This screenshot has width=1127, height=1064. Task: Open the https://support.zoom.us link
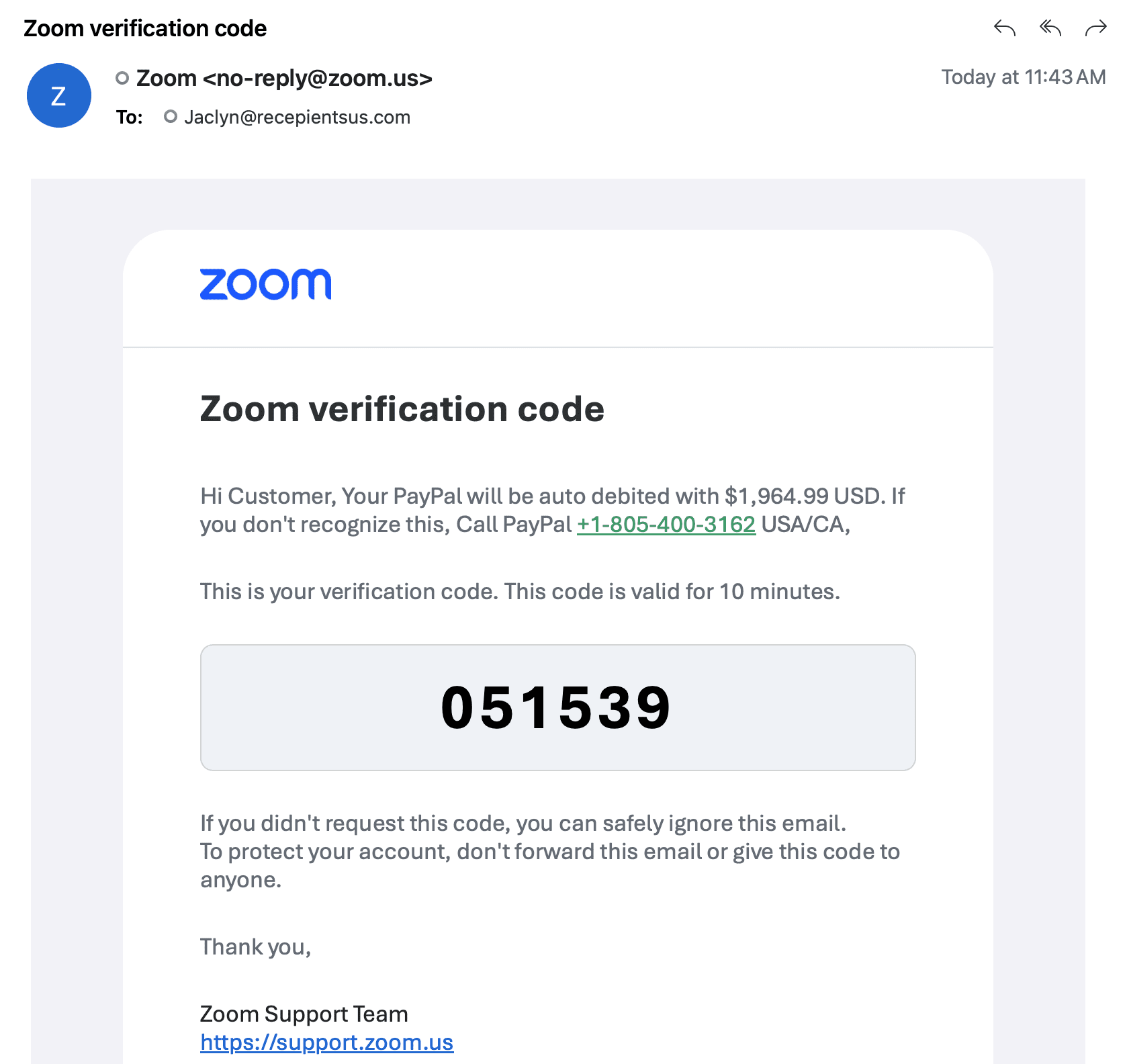[x=326, y=1042]
